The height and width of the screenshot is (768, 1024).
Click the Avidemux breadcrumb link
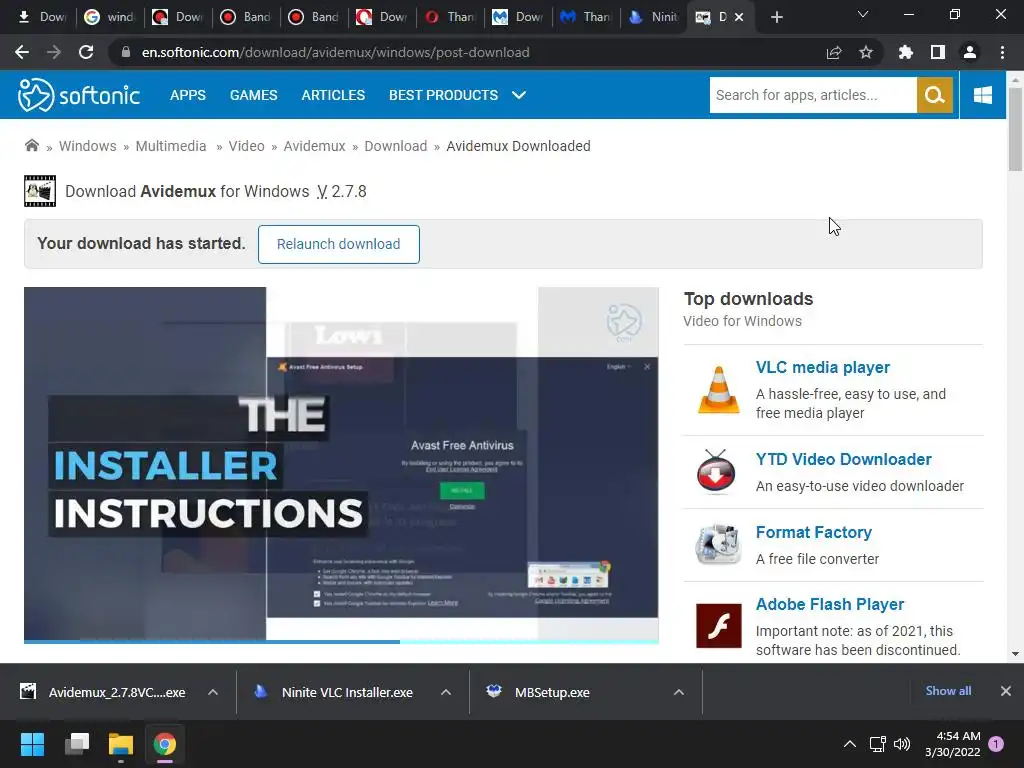(314, 146)
